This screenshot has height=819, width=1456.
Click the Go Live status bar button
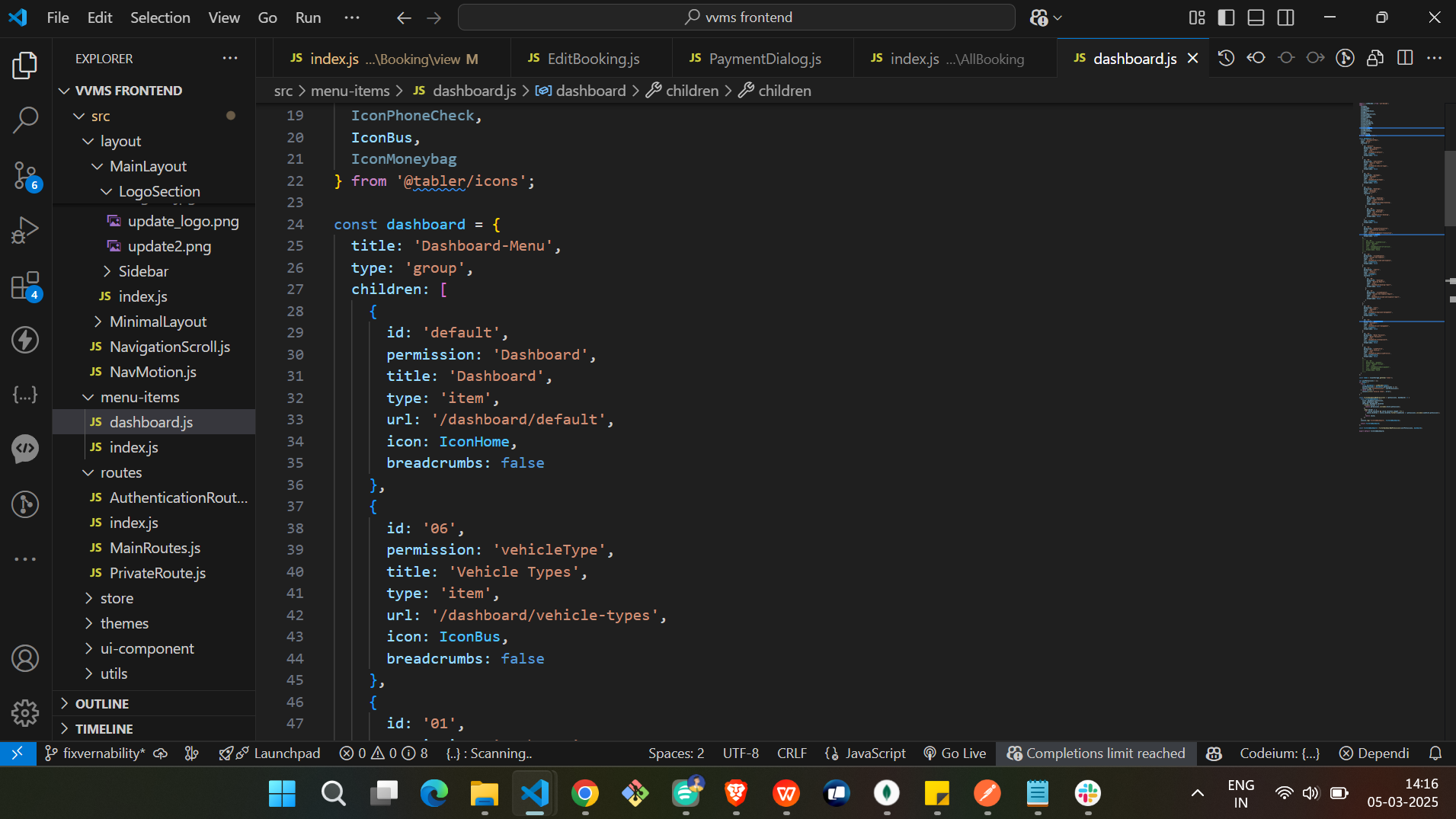tap(955, 753)
